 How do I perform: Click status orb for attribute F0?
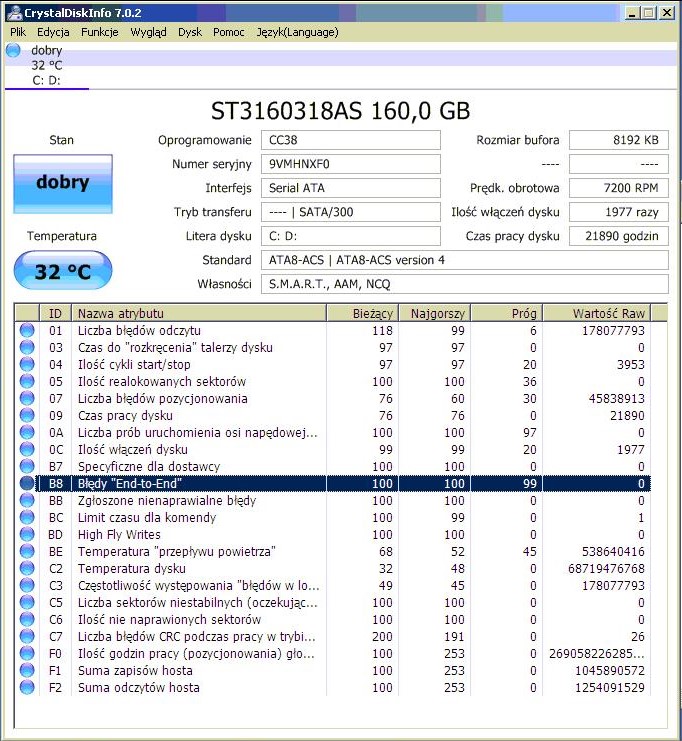[27, 654]
